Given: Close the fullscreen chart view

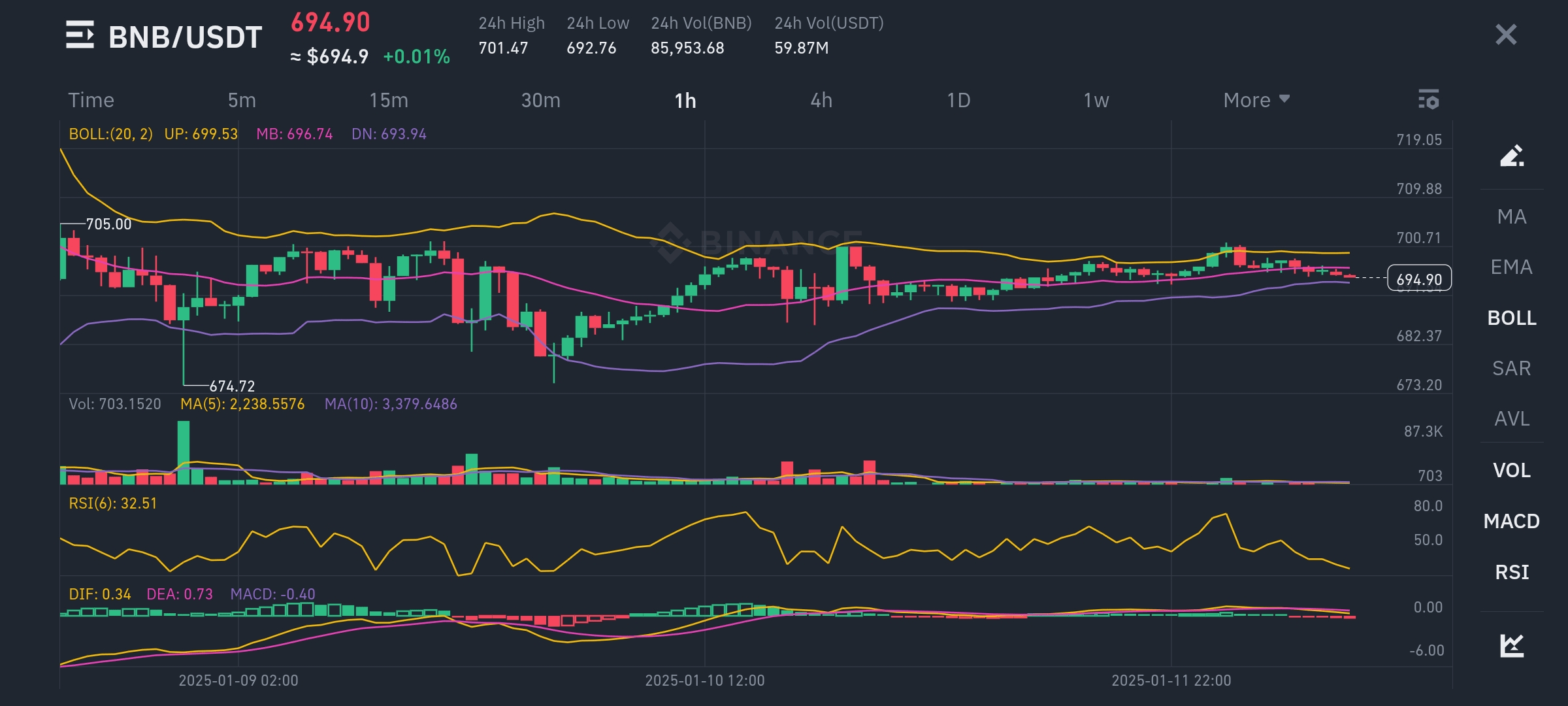Looking at the screenshot, I should click(1506, 35).
